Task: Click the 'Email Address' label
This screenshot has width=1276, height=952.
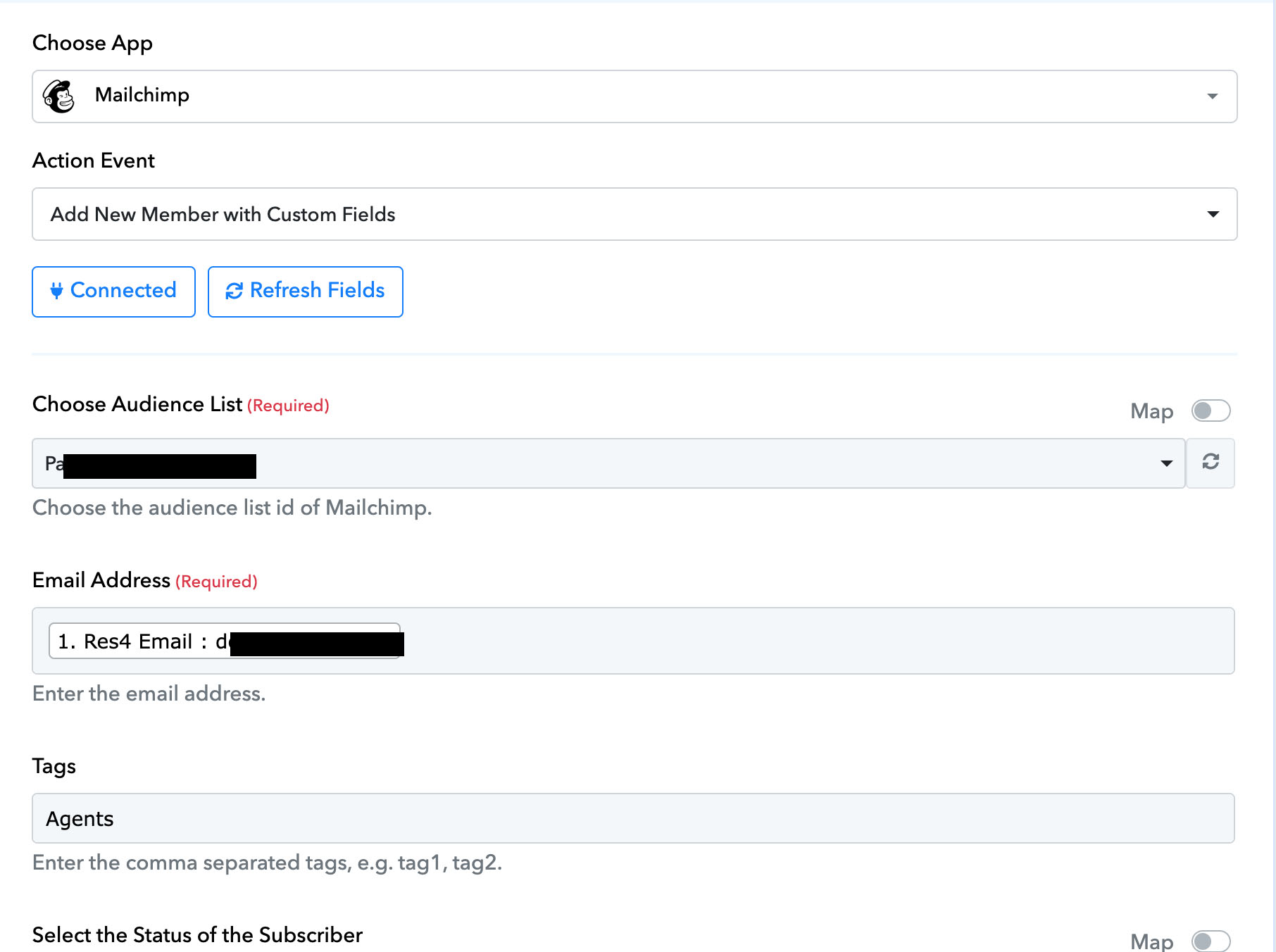Action: (x=101, y=580)
